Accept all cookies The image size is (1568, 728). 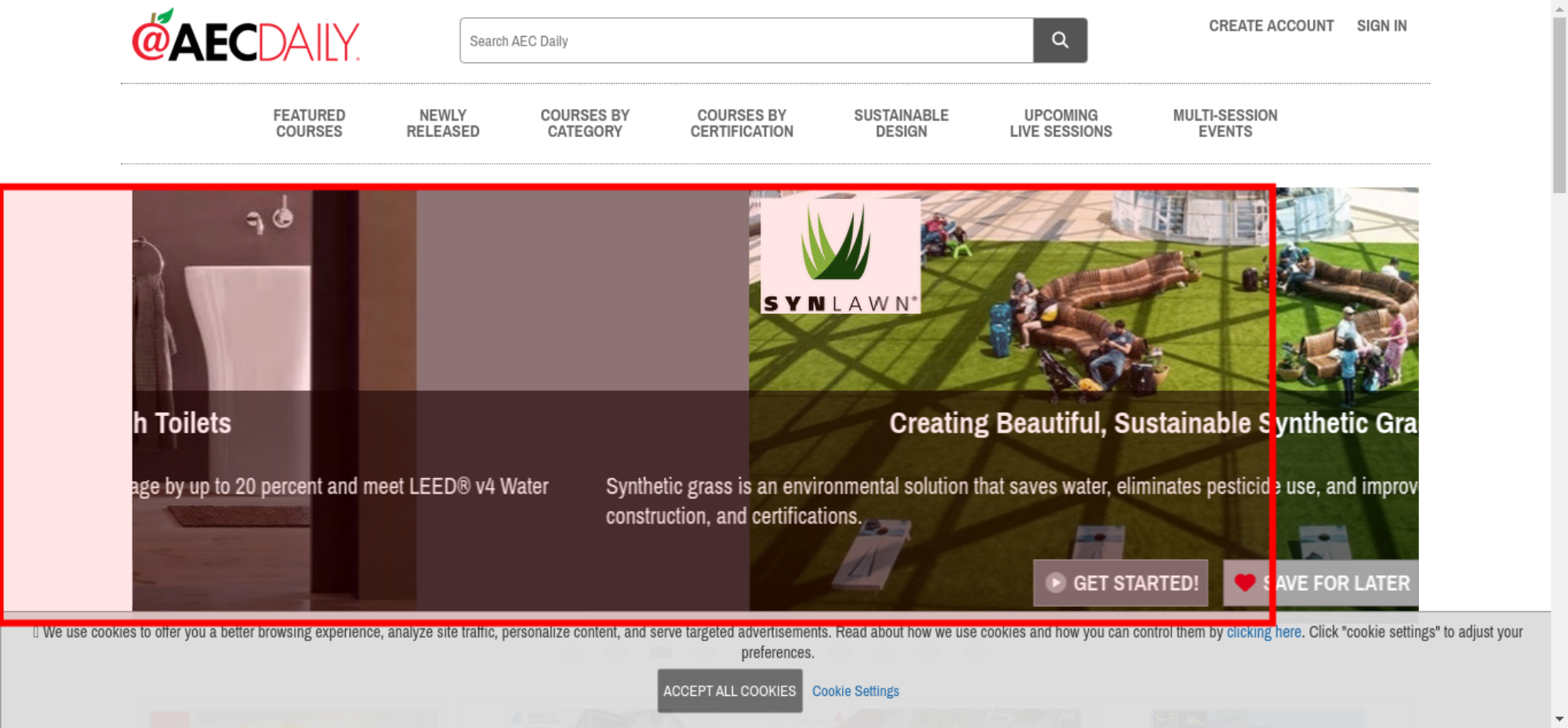coord(729,690)
